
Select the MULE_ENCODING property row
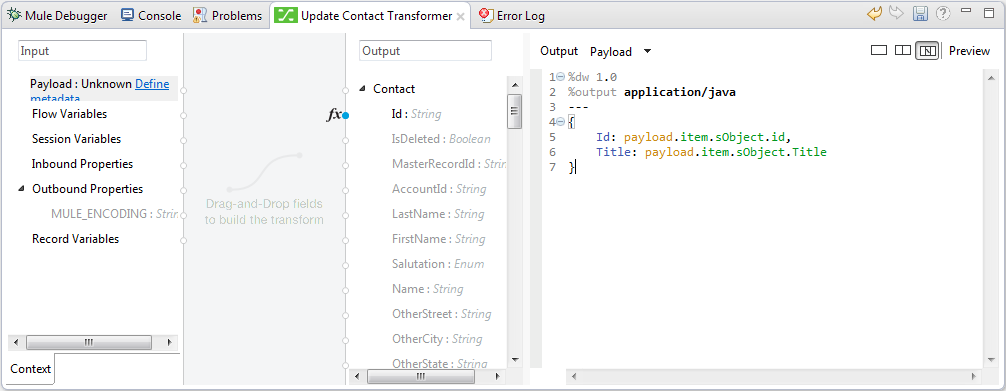pyautogui.click(x=114, y=214)
